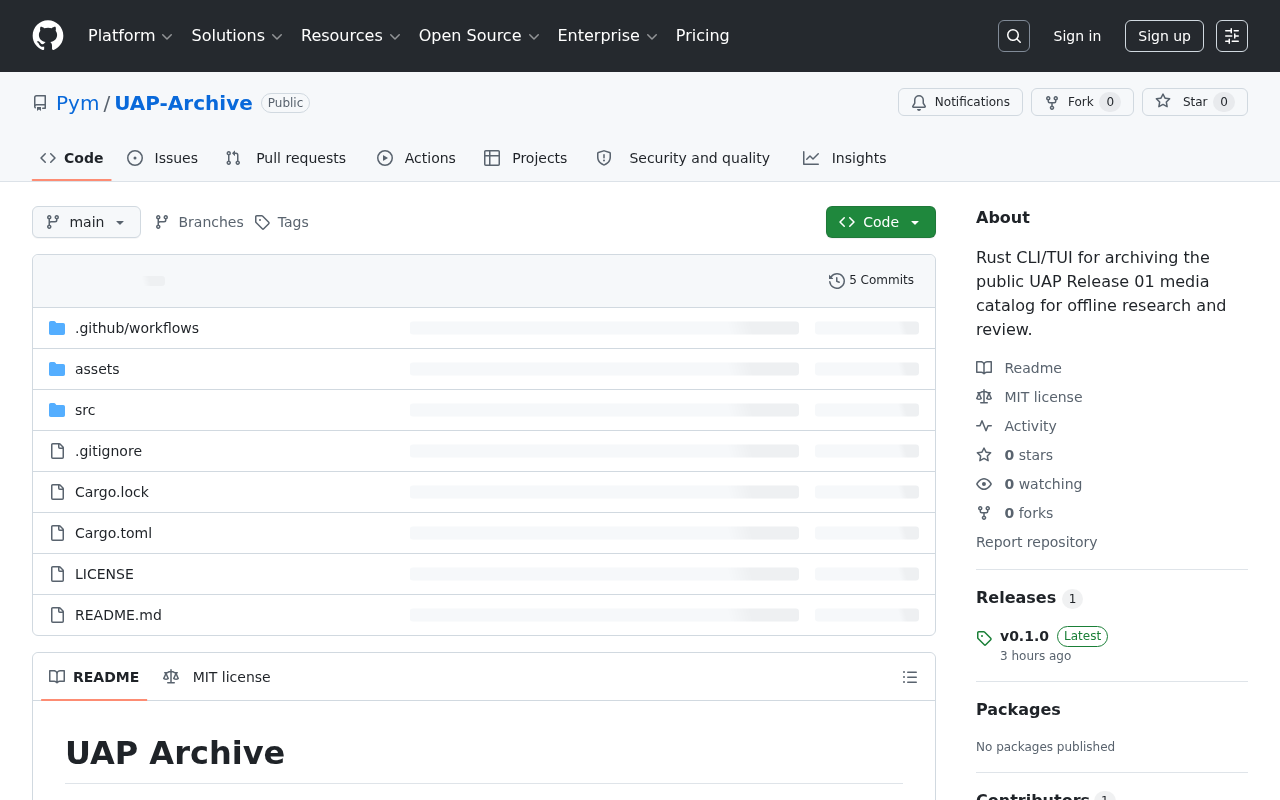Click the LICENSE file icon
Screen dimensions: 1280x800
57,574
